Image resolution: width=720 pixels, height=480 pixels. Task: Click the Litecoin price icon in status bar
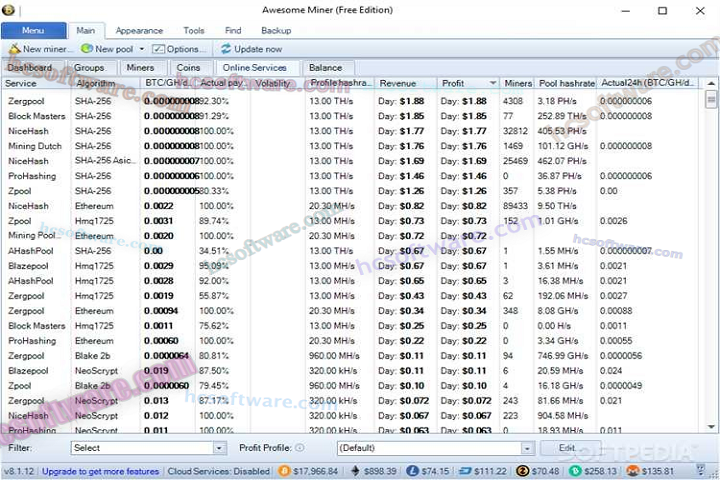point(412,471)
